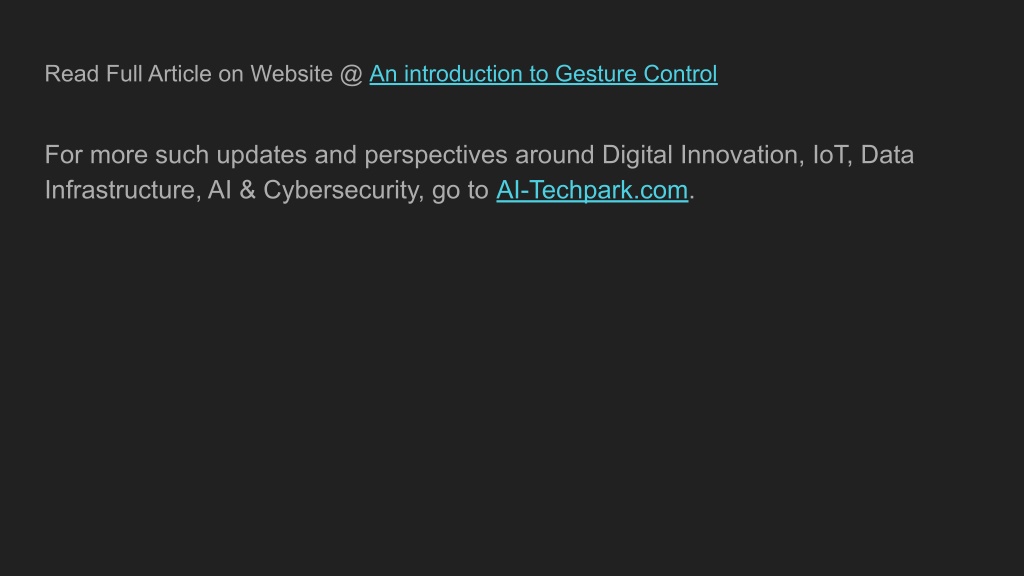Click the word 'Control' in the top link
The width and height of the screenshot is (1024, 576).
680,74
